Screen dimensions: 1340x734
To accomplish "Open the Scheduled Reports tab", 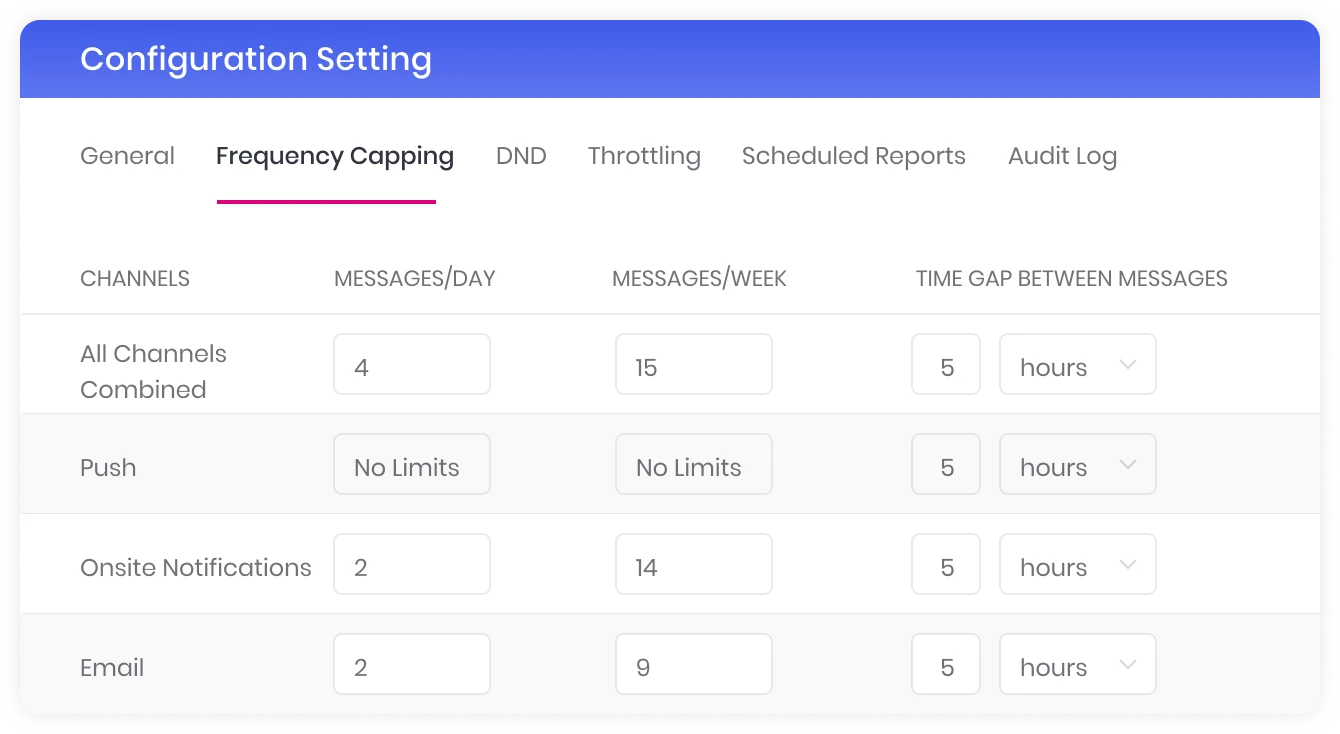I will (x=853, y=156).
